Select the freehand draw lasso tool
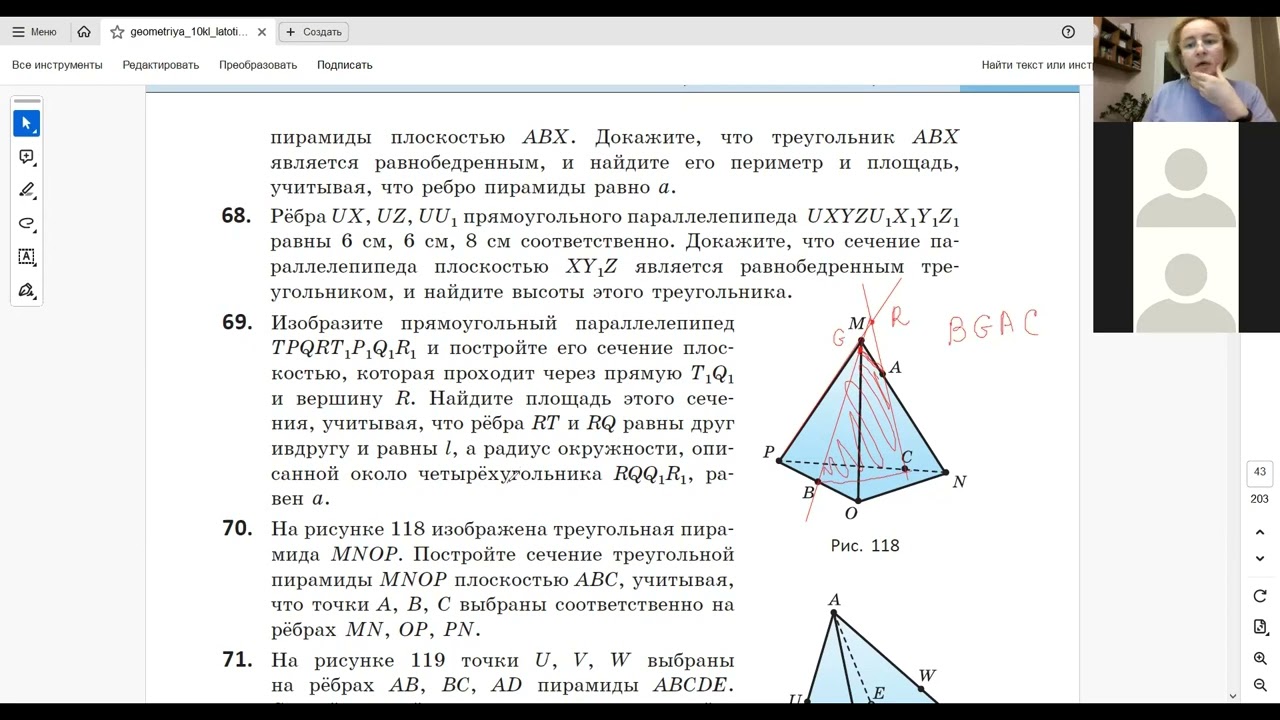The width and height of the screenshot is (1280, 720). [27, 223]
